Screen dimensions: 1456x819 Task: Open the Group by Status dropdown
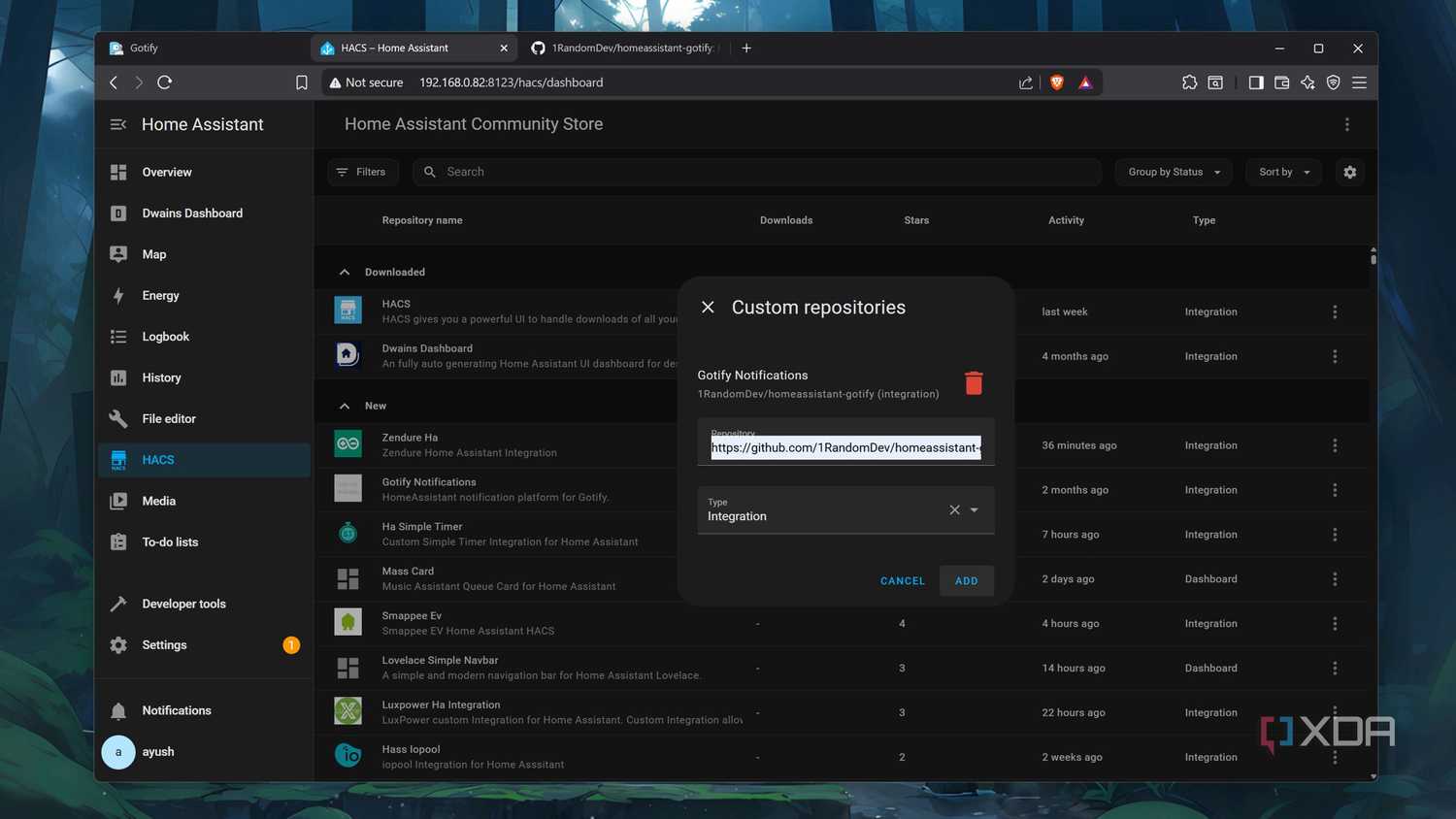[x=1174, y=172]
